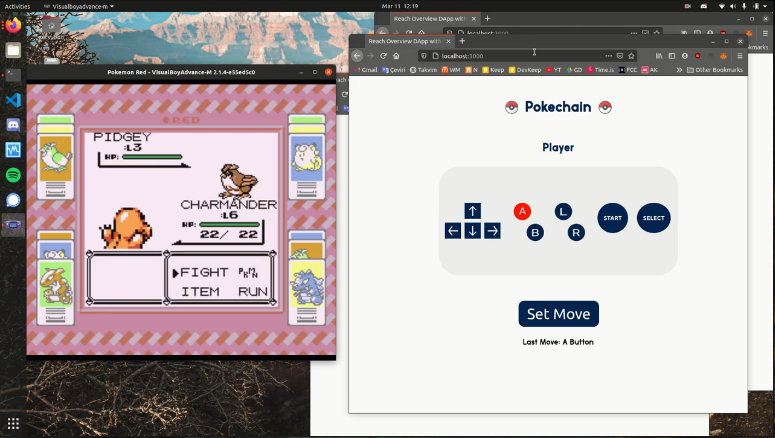
Task: Click Activities in the top bar
Action: [17, 6]
